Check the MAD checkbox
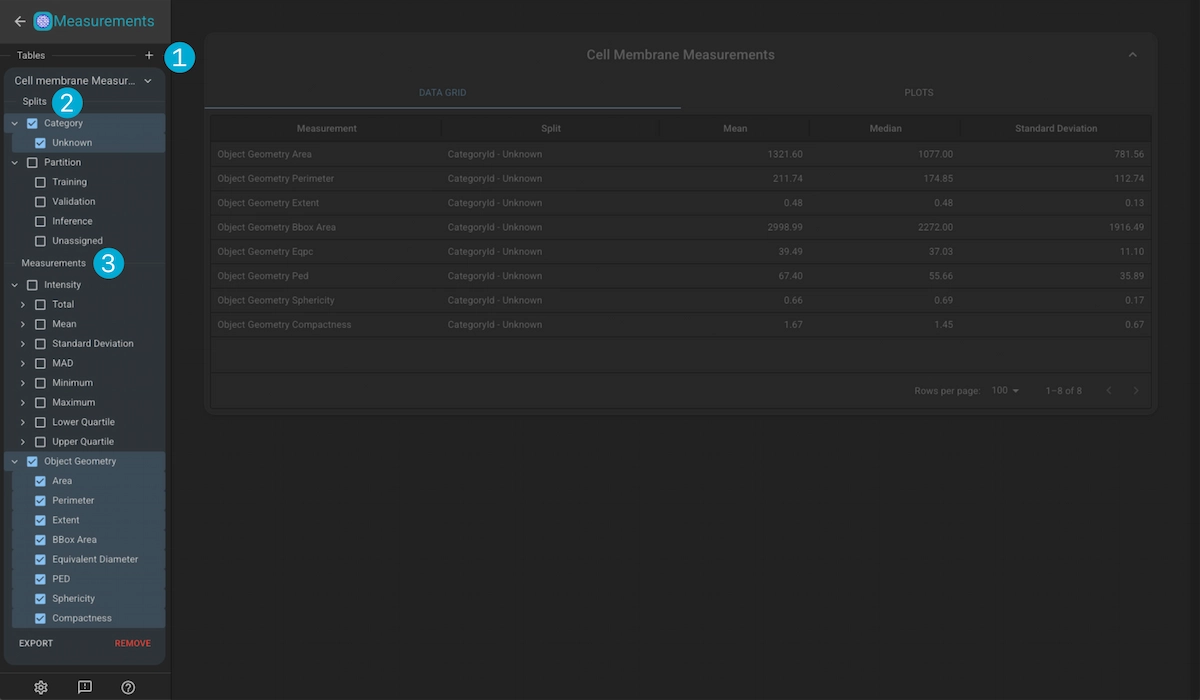 click(x=40, y=363)
